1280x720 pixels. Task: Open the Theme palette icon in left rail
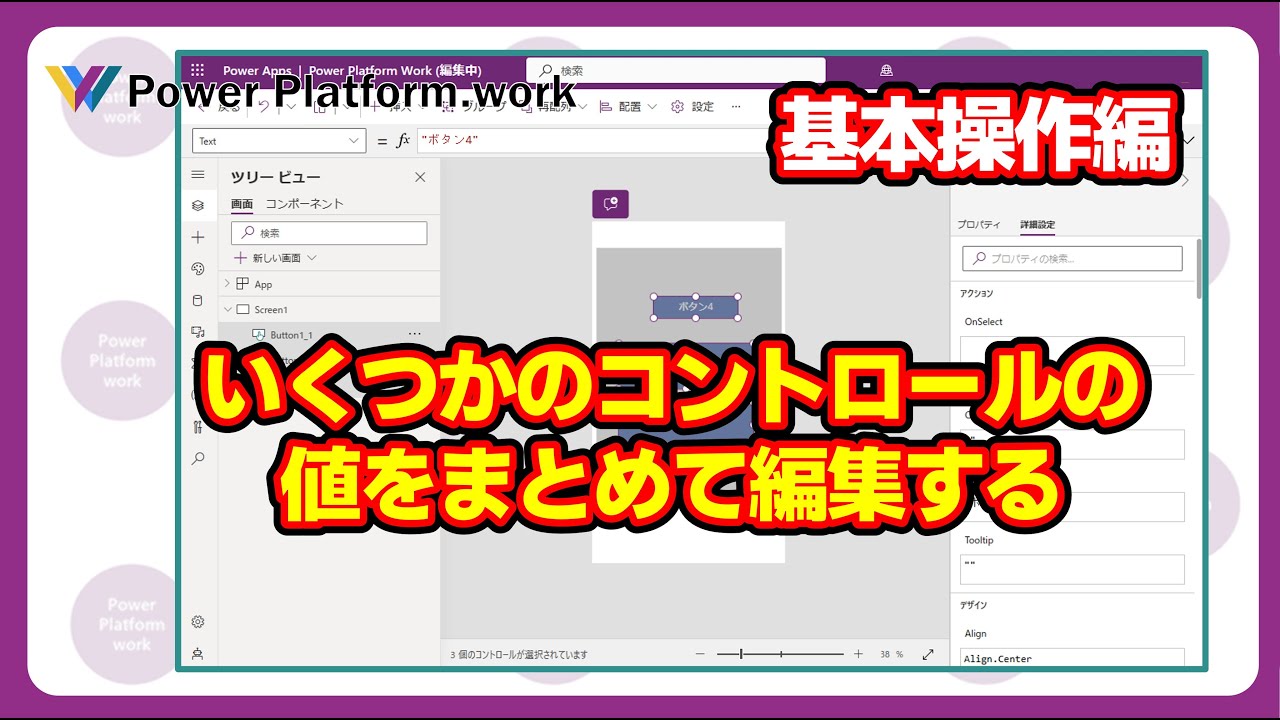198,268
